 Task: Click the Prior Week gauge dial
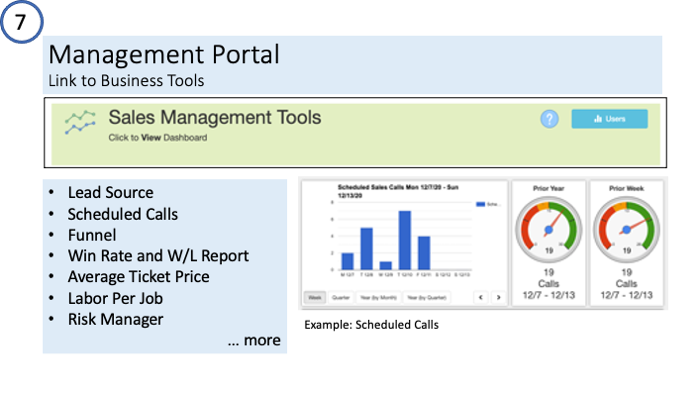(x=626, y=230)
